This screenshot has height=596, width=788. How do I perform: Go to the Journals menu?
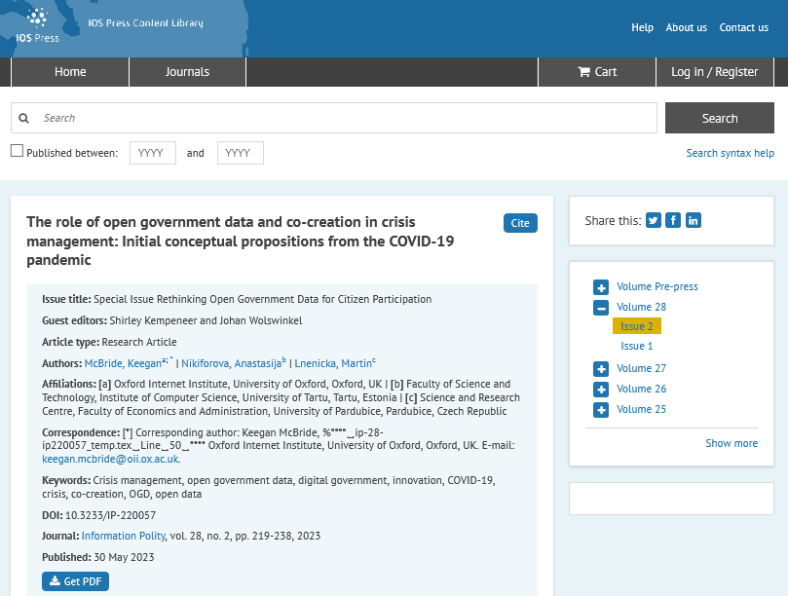(187, 72)
